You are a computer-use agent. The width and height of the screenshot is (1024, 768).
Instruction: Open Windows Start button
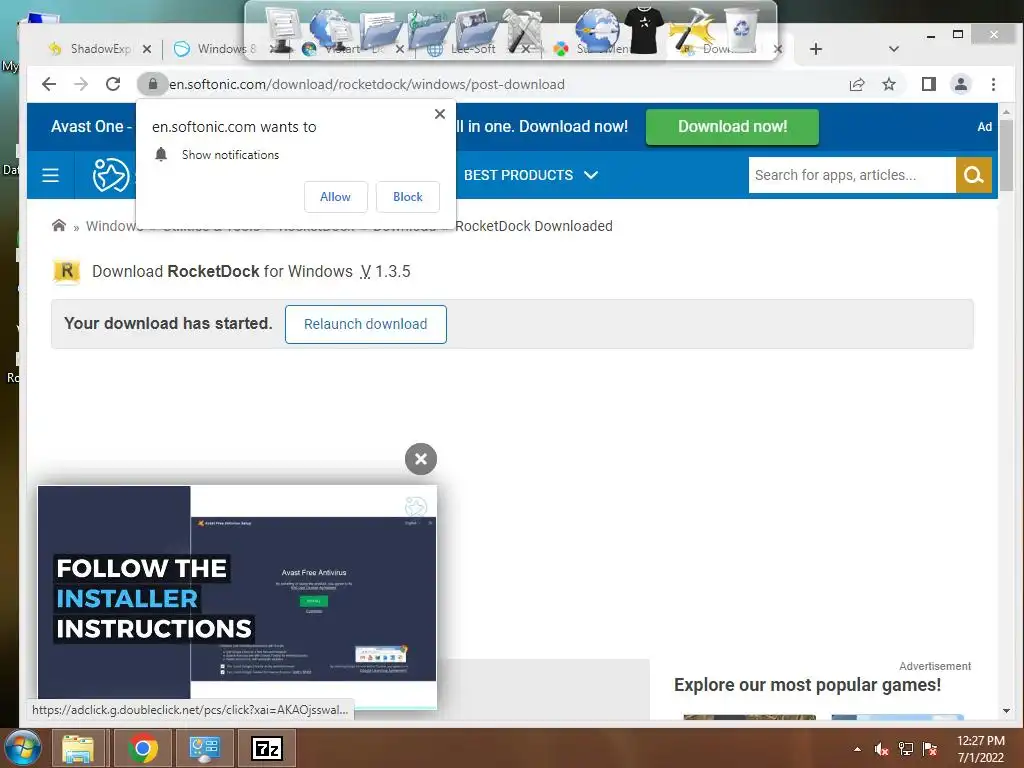click(x=24, y=748)
